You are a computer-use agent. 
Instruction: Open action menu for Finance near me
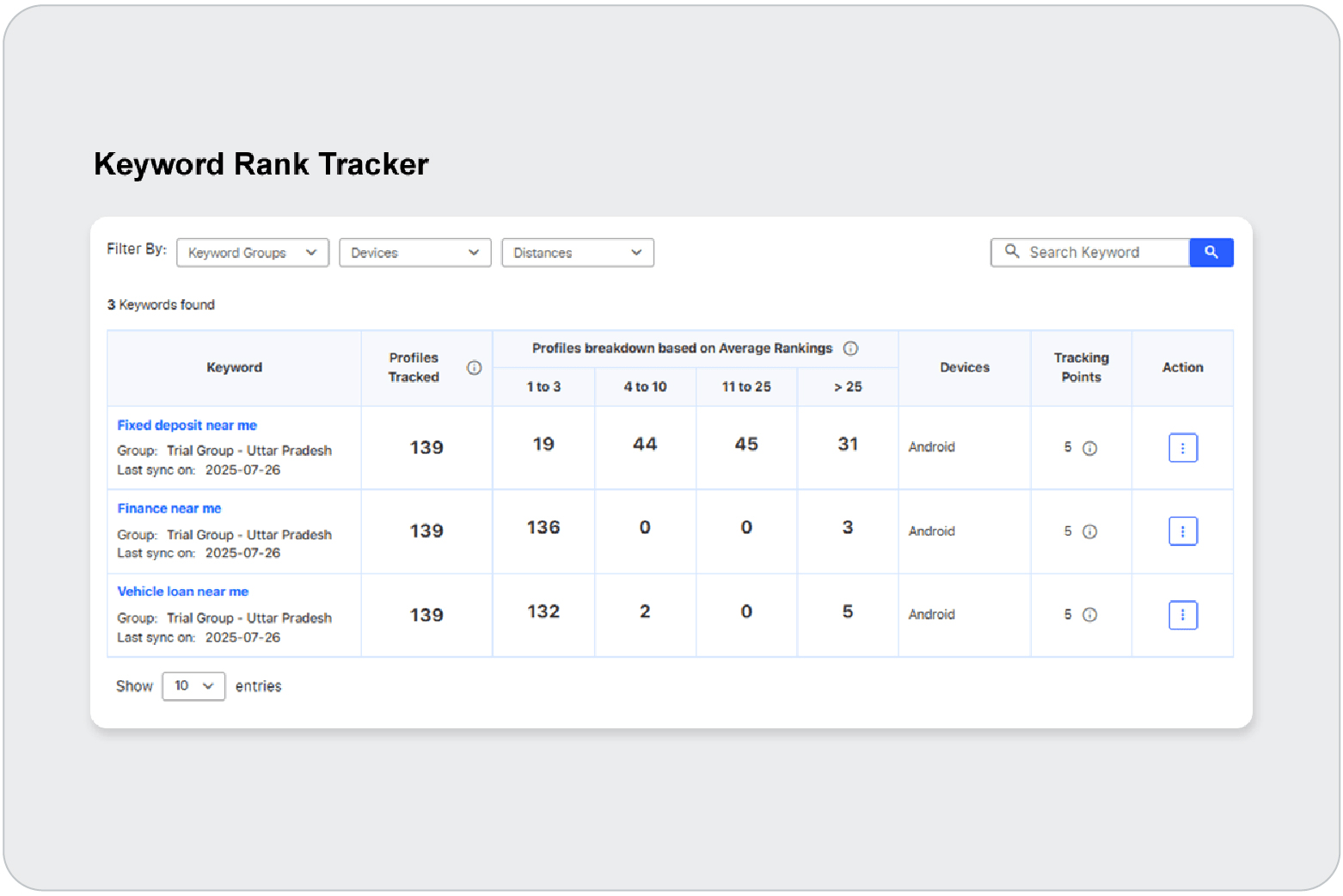(1182, 531)
